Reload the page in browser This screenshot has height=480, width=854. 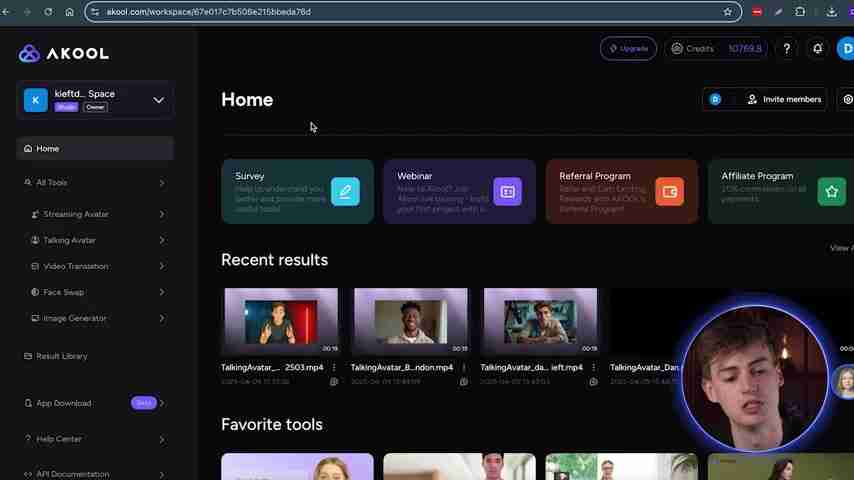click(x=48, y=12)
